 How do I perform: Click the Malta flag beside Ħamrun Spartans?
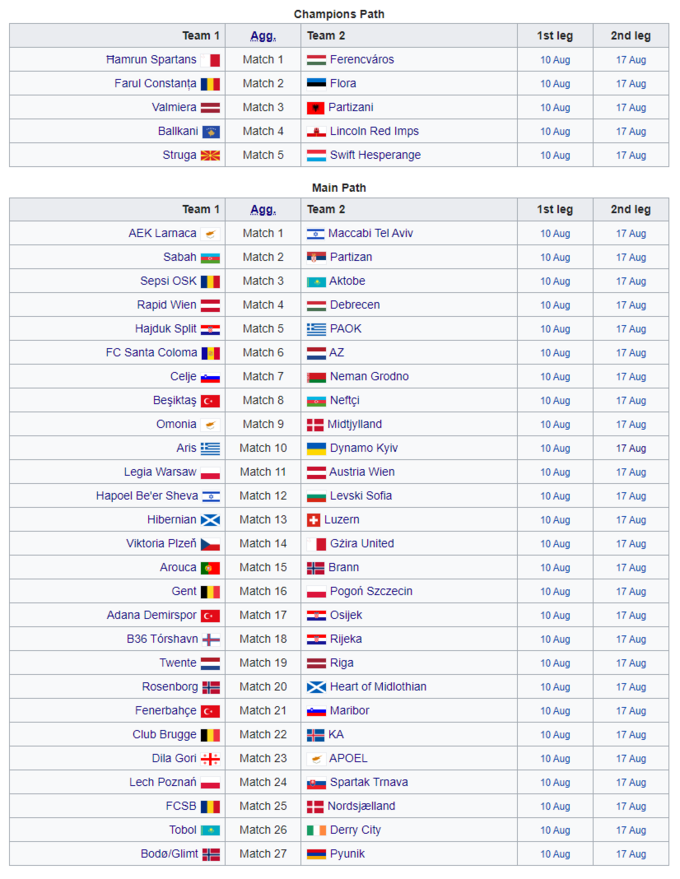coord(210,60)
